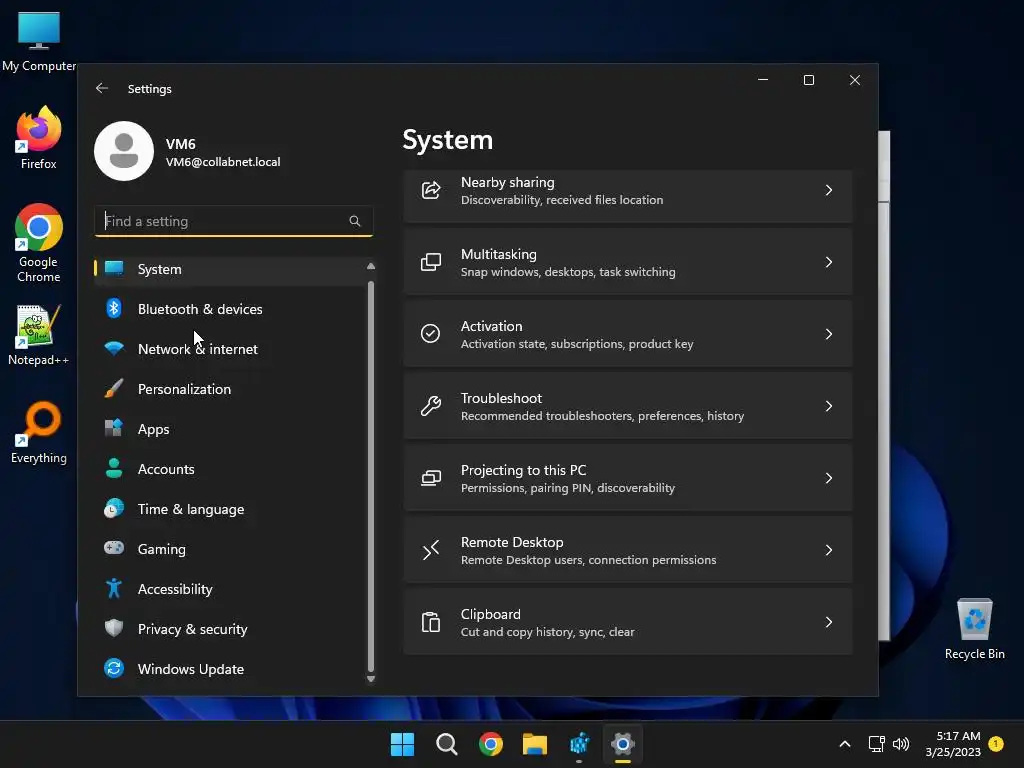
Task: Open Activation using its right chevron
Action: 829,334
